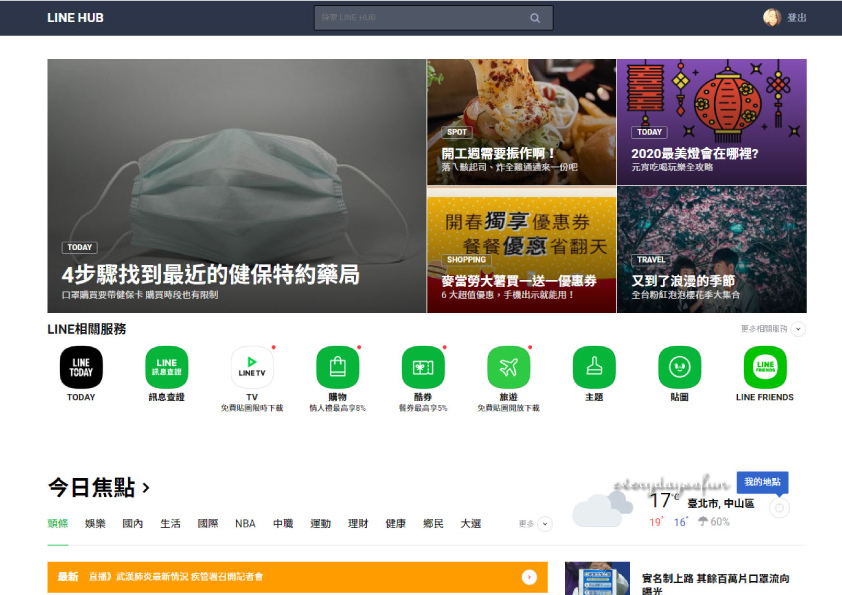This screenshot has height=595, width=842.
Task: Click the LINE HUB logo
Action: click(x=75, y=18)
